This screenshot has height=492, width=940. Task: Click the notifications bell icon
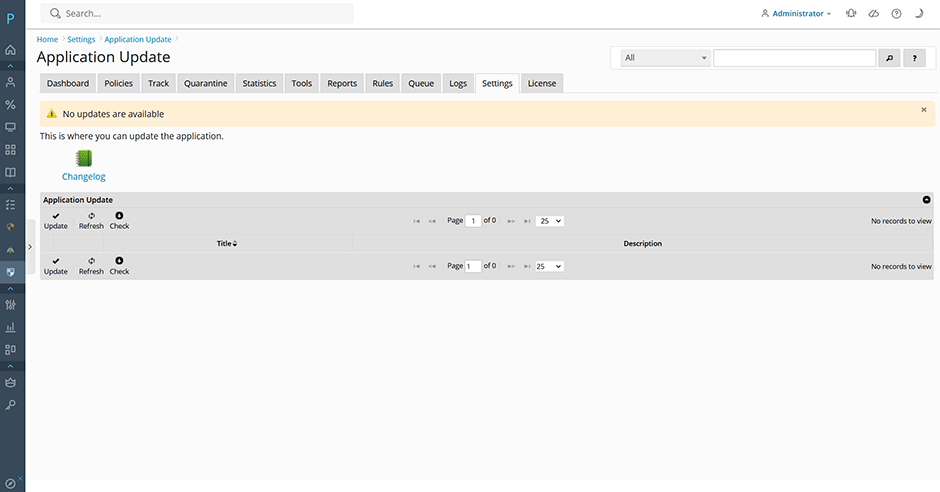point(851,14)
